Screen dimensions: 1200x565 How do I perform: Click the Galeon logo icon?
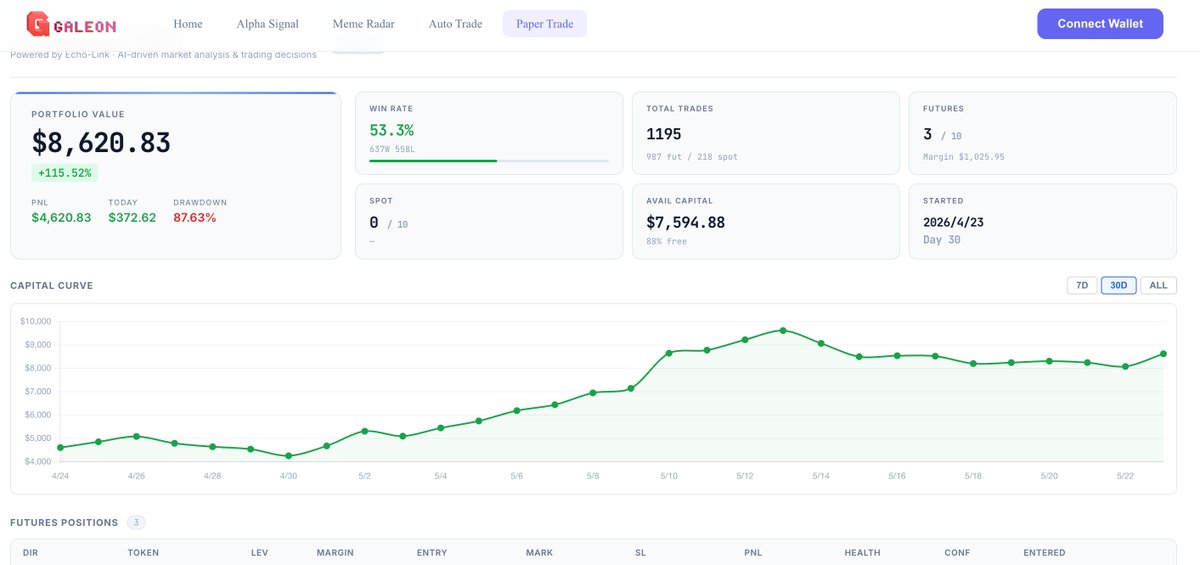tap(38, 24)
